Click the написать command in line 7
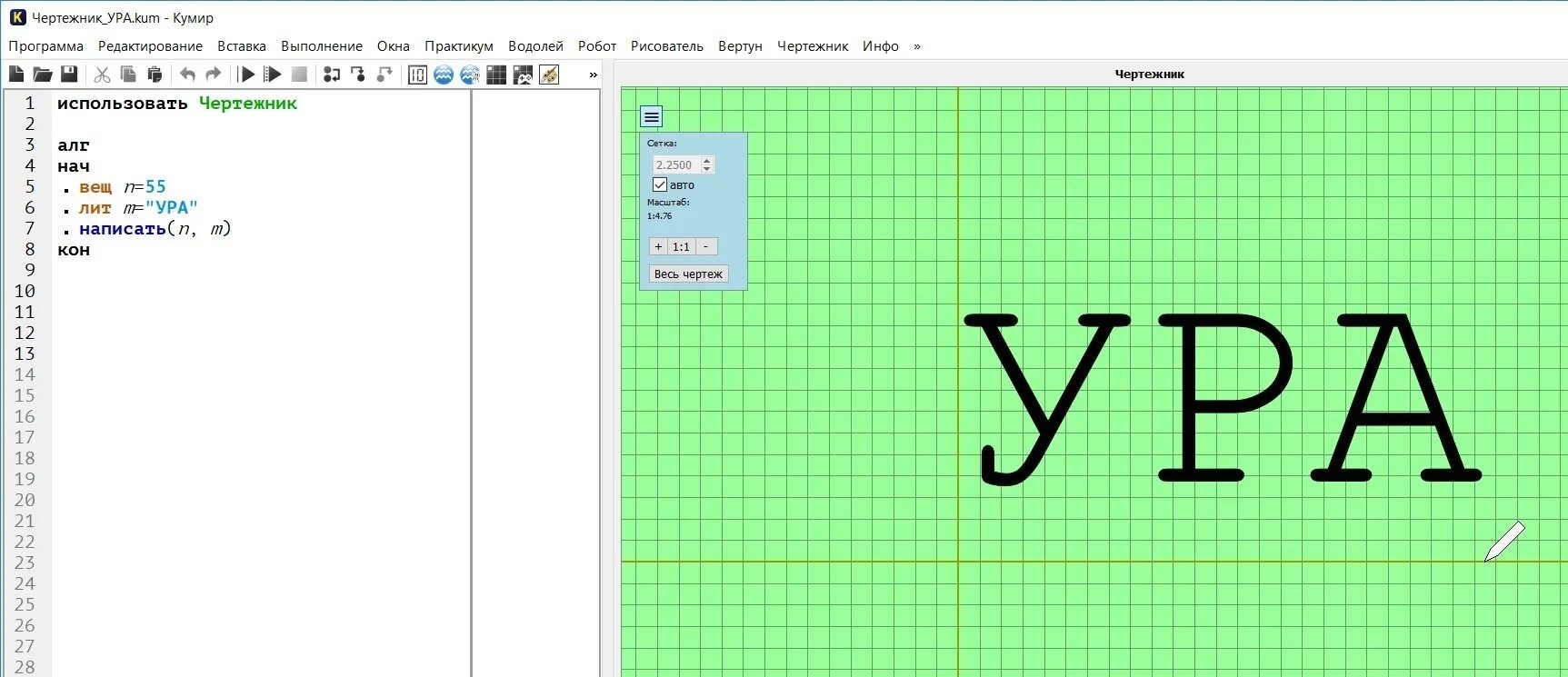Screen dimensions: 1568x677 123,229
